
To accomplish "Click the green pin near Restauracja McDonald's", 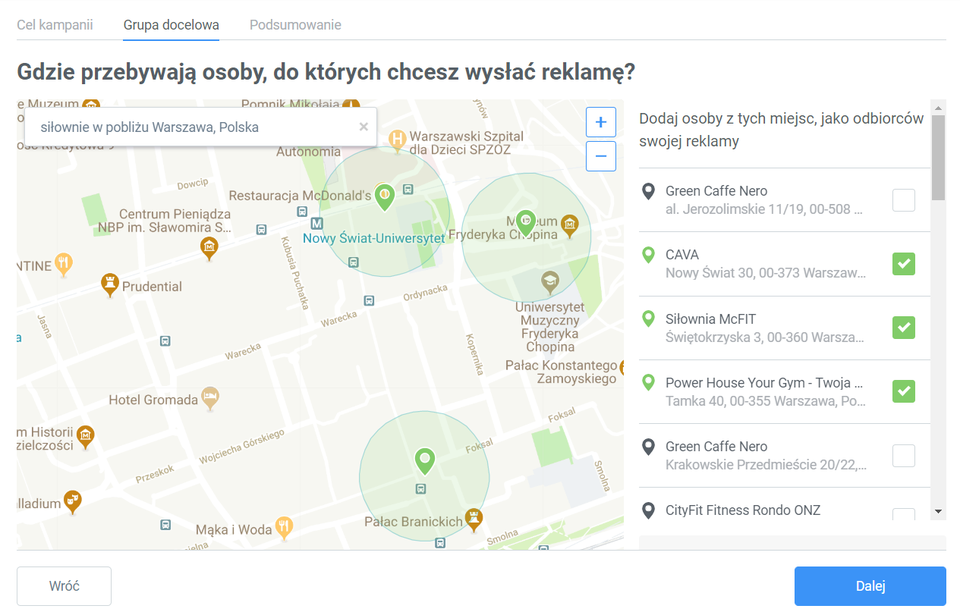I will [384, 197].
